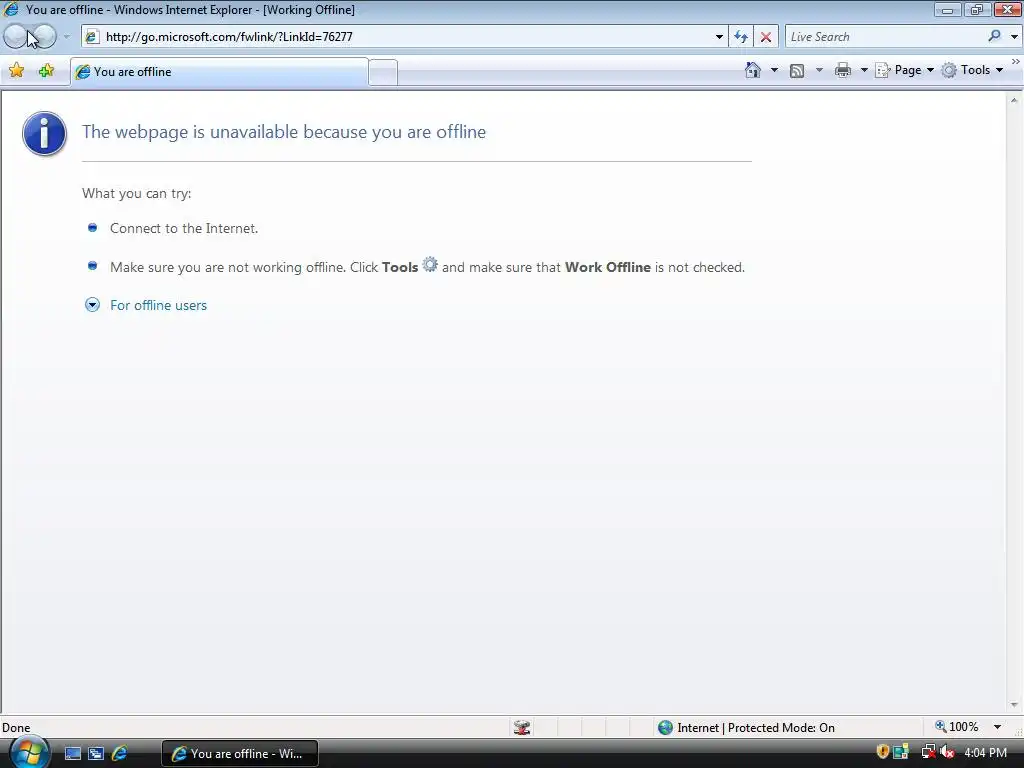Click the address bar URL field
This screenshot has width=1024, height=768.
406,37
